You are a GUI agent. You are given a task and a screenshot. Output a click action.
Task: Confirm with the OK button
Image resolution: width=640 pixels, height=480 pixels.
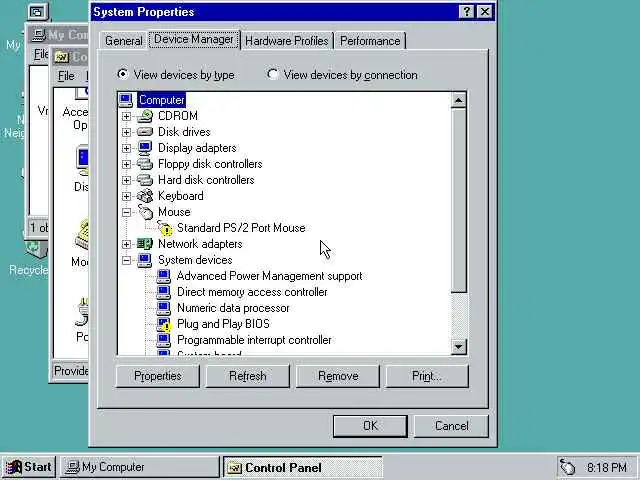(x=370, y=426)
